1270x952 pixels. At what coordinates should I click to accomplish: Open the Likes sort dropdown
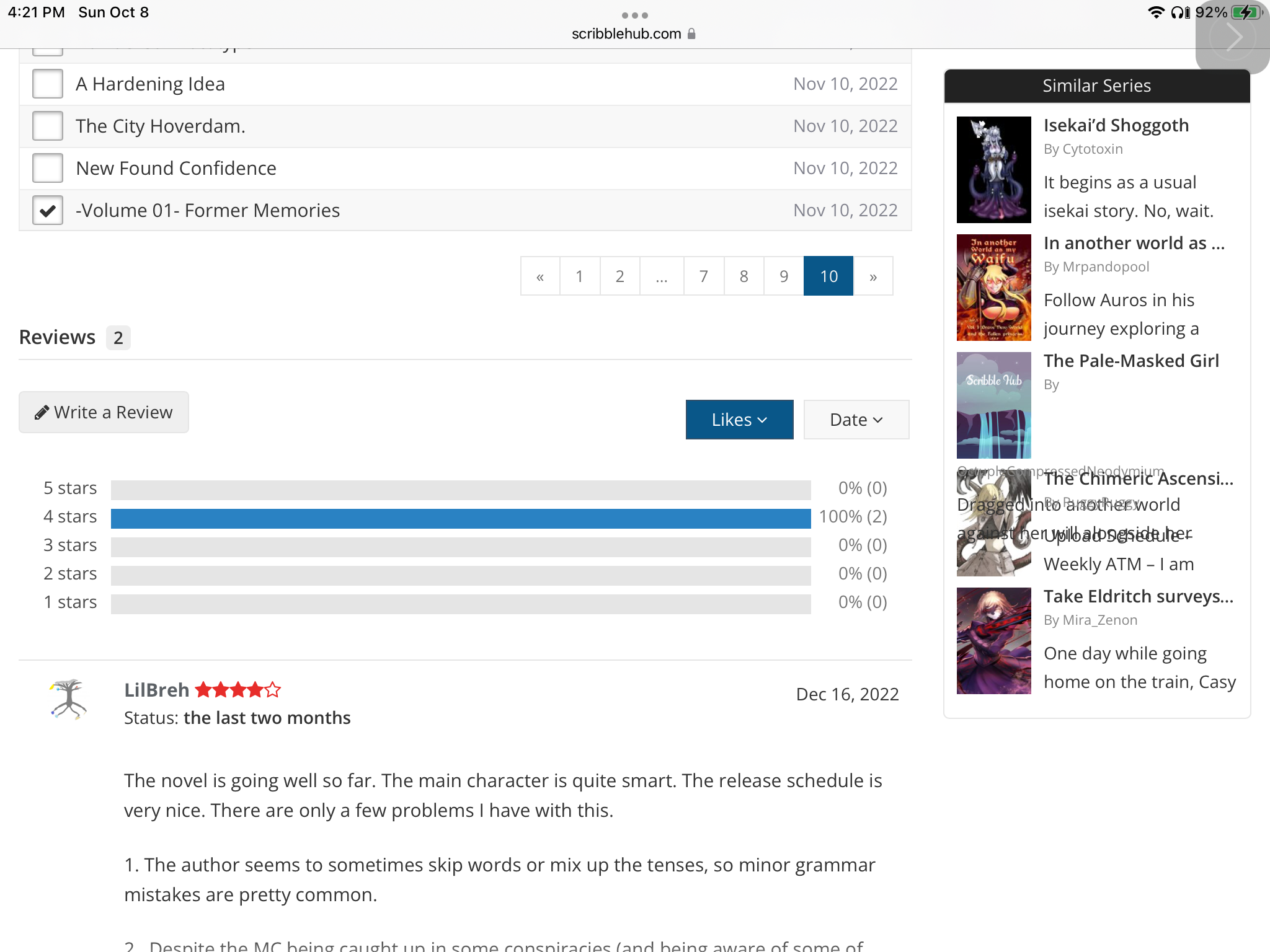[x=739, y=420]
